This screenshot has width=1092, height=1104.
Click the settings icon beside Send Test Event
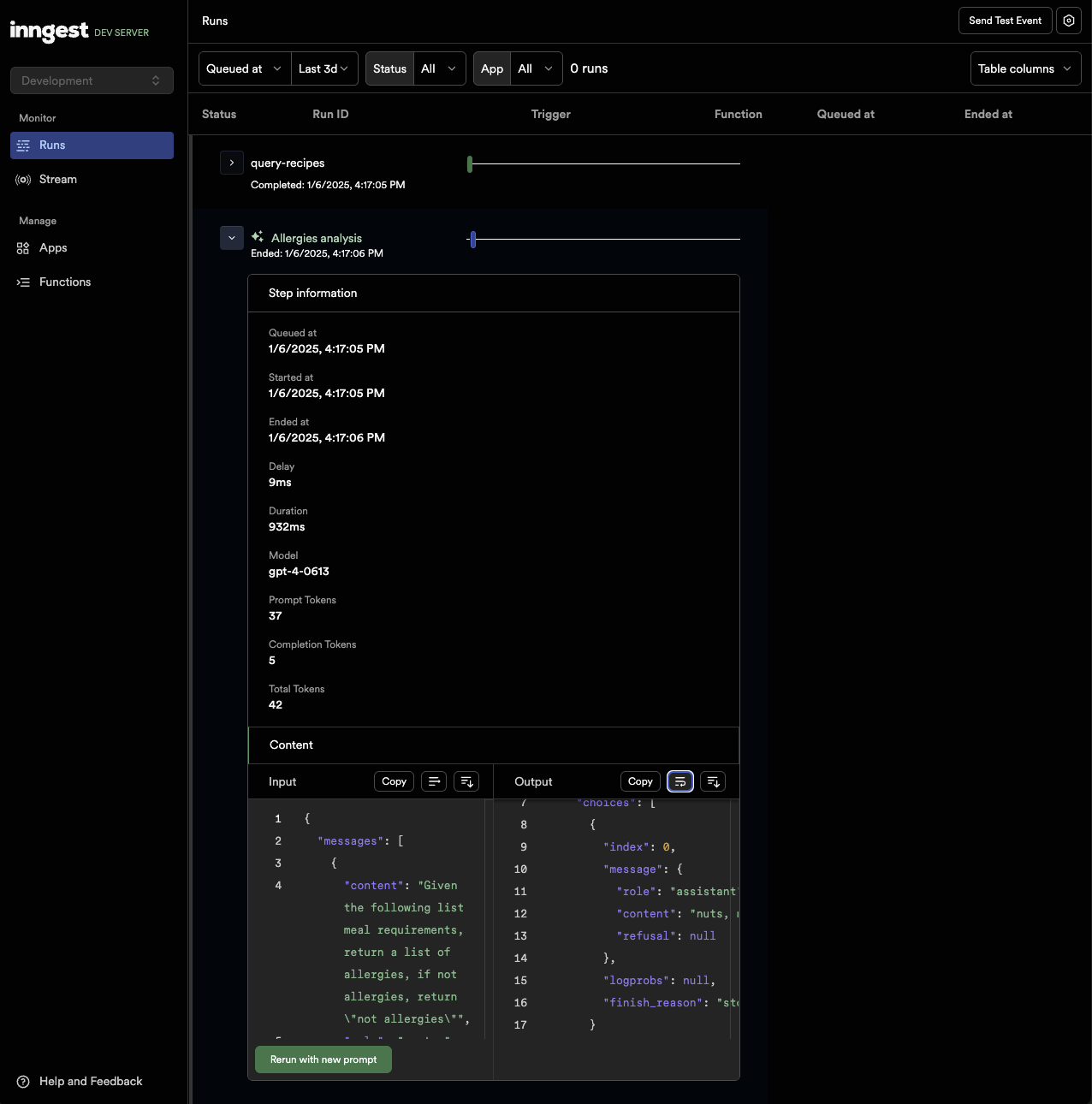click(1069, 21)
